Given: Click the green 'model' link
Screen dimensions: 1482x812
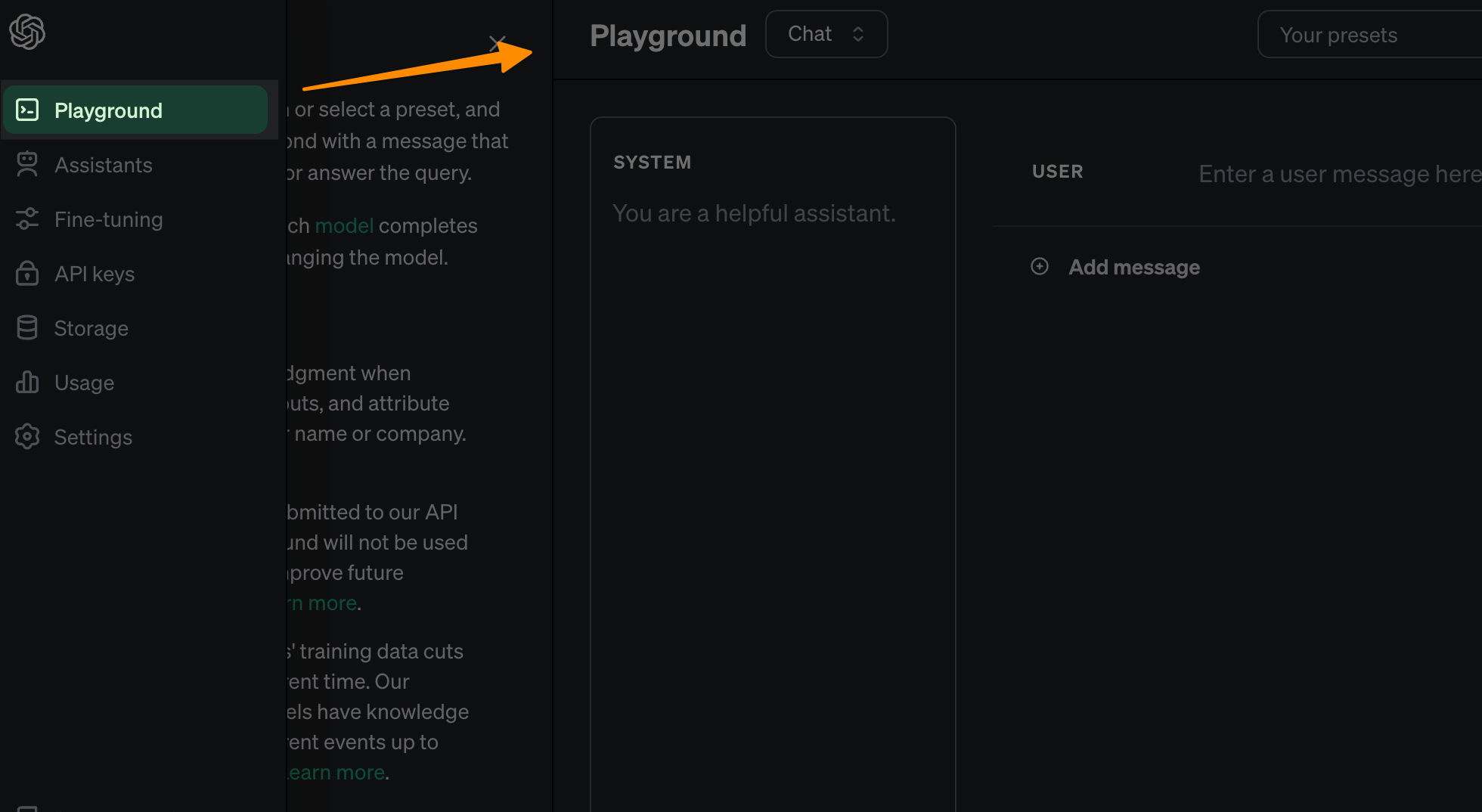Looking at the screenshot, I should click(344, 225).
